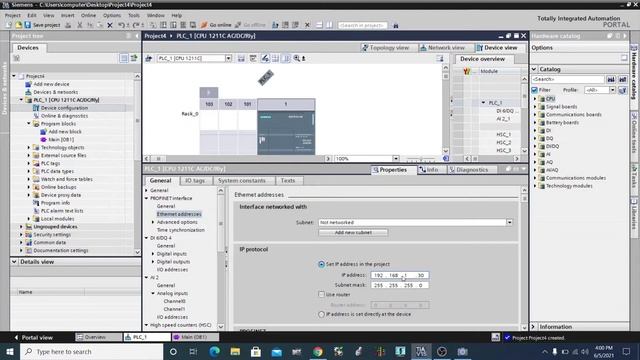This screenshot has height=360, width=640.
Task: Open Windows Start menu
Action: point(10,351)
